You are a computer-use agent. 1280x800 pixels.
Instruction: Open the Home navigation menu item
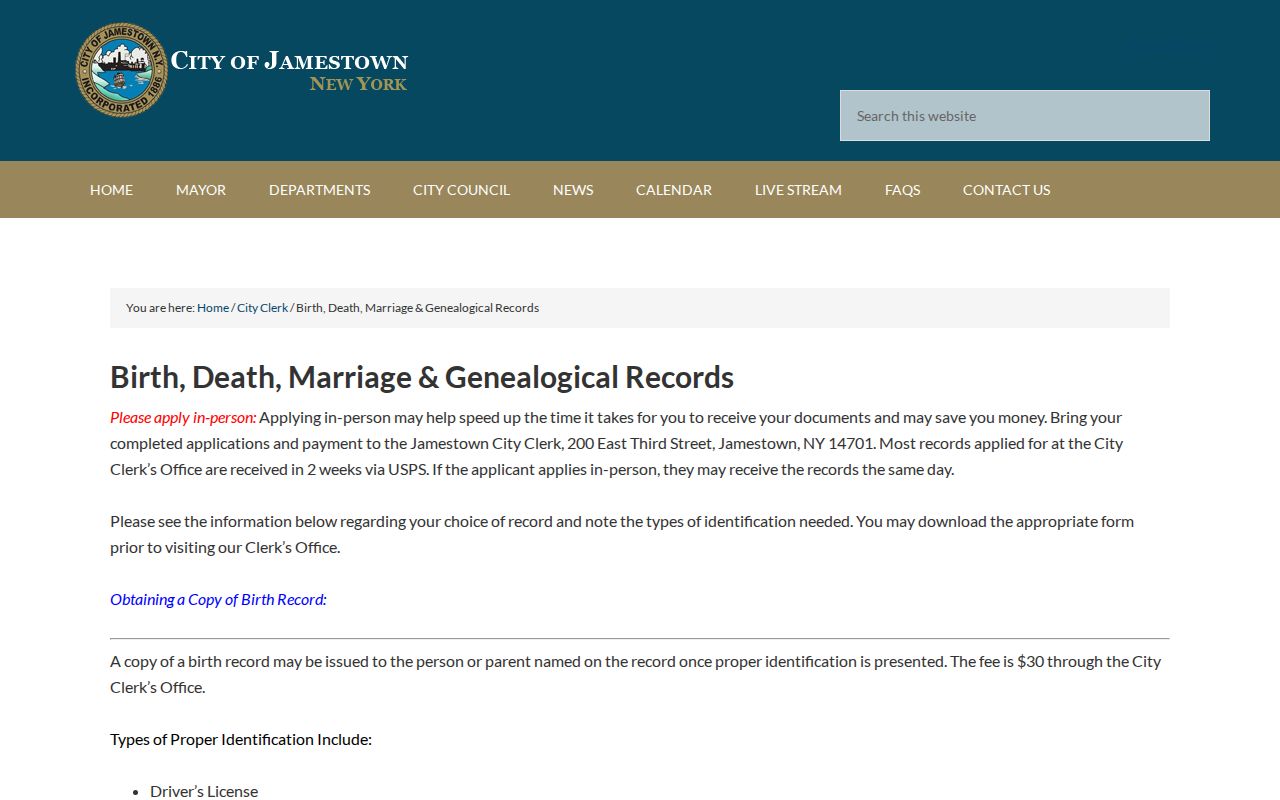pyautogui.click(x=111, y=190)
